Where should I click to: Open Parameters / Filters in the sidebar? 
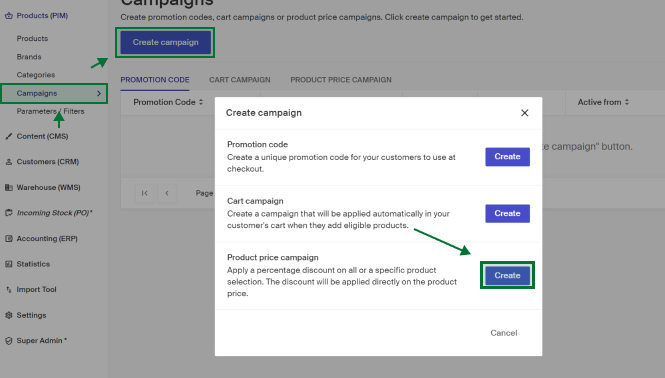pos(50,112)
